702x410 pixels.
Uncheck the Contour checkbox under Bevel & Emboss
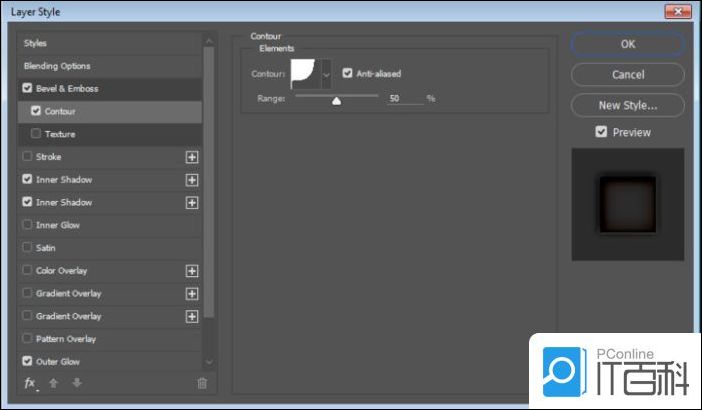point(36,111)
